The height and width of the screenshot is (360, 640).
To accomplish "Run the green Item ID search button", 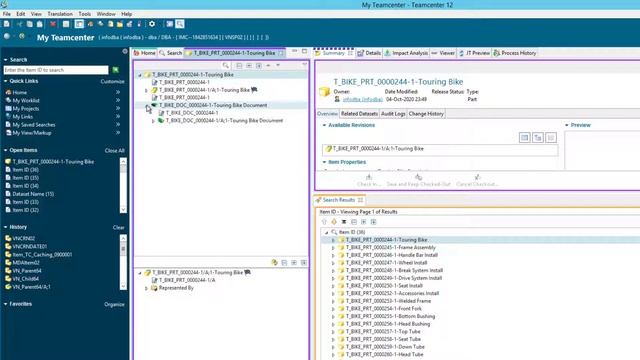I will click(116, 70).
